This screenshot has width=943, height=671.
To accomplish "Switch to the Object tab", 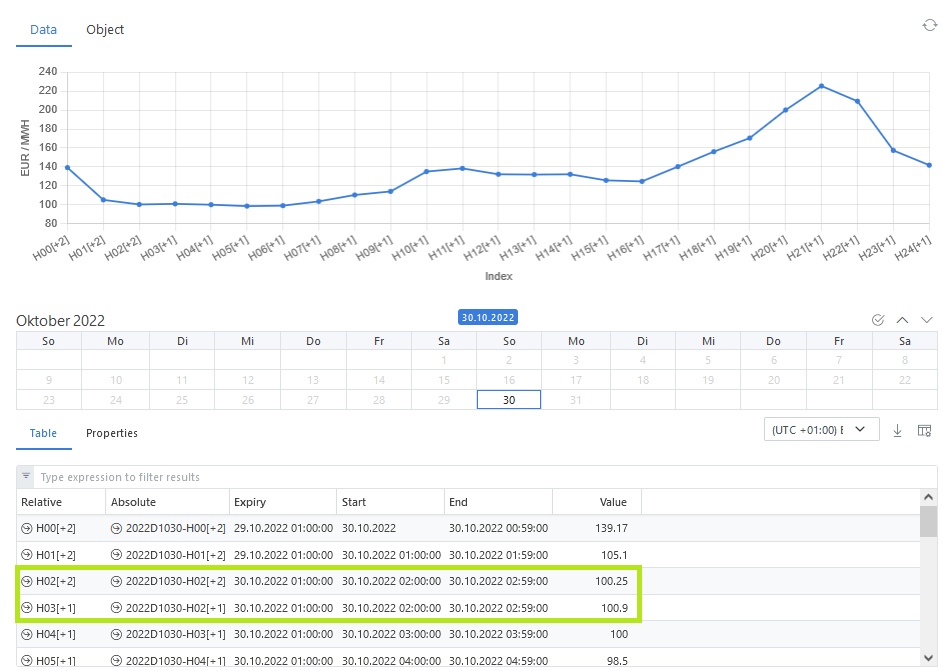I will tap(105, 30).
